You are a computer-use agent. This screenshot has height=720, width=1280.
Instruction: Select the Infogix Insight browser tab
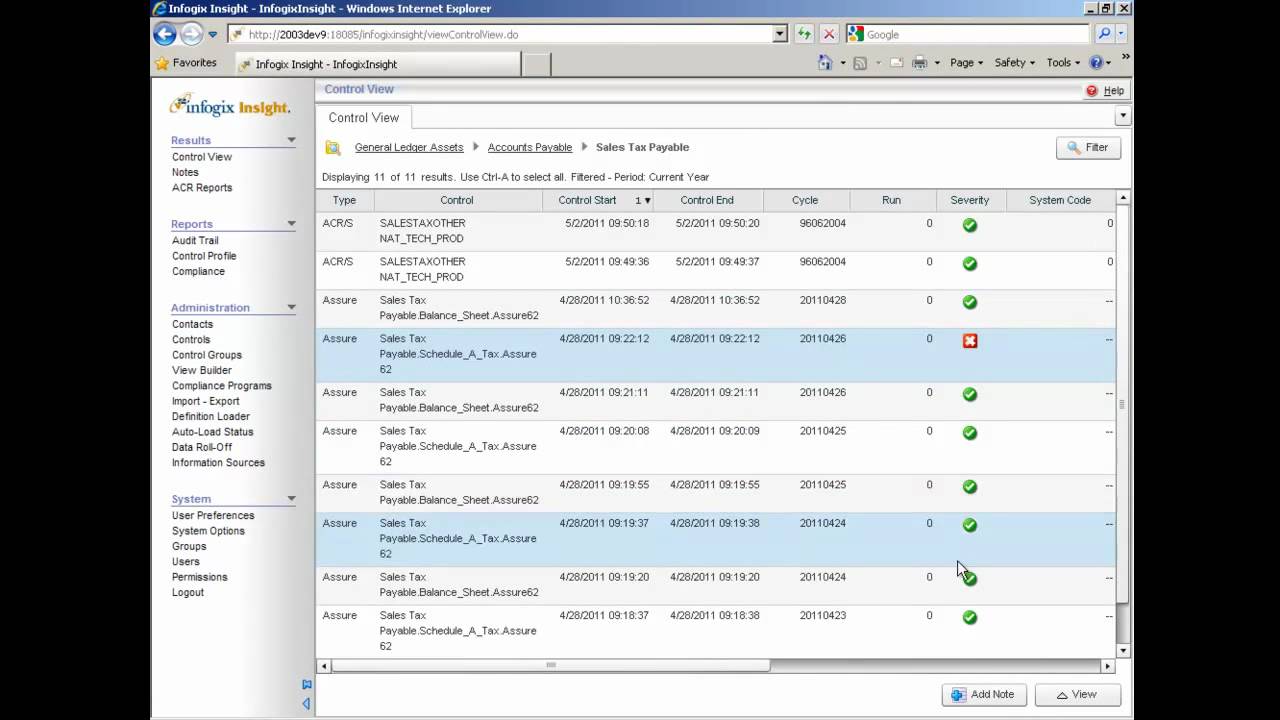tap(378, 64)
